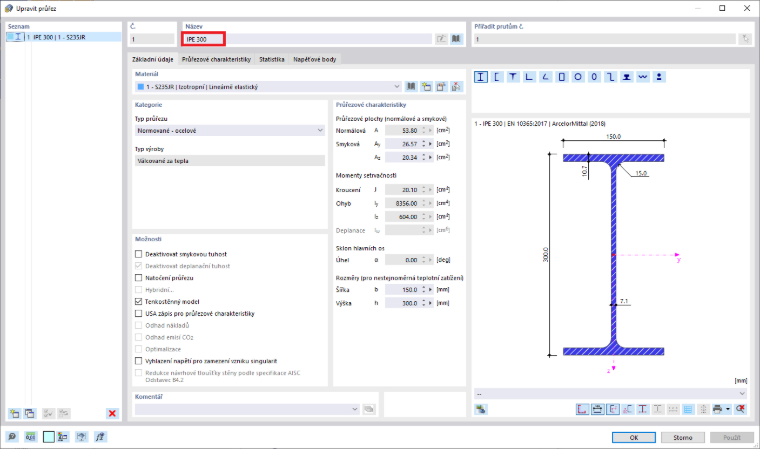Switch to Základní údaje tab
The image size is (760, 449).
(x=153, y=59)
